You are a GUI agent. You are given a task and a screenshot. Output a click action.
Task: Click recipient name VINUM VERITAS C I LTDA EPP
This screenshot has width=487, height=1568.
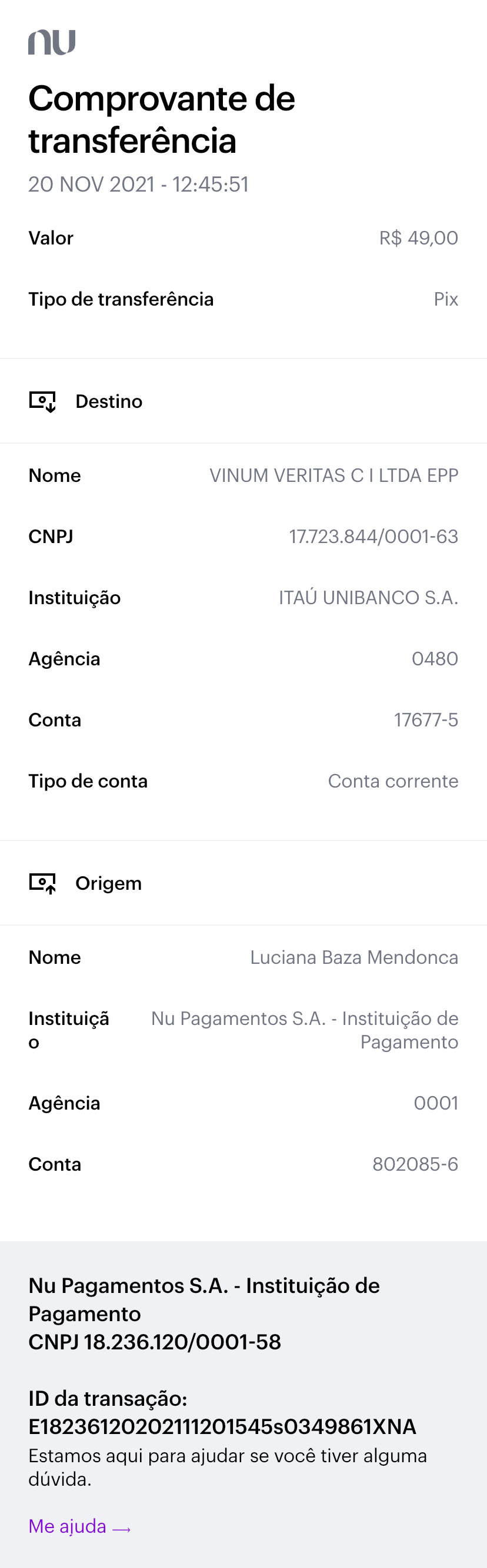pyautogui.click(x=333, y=475)
